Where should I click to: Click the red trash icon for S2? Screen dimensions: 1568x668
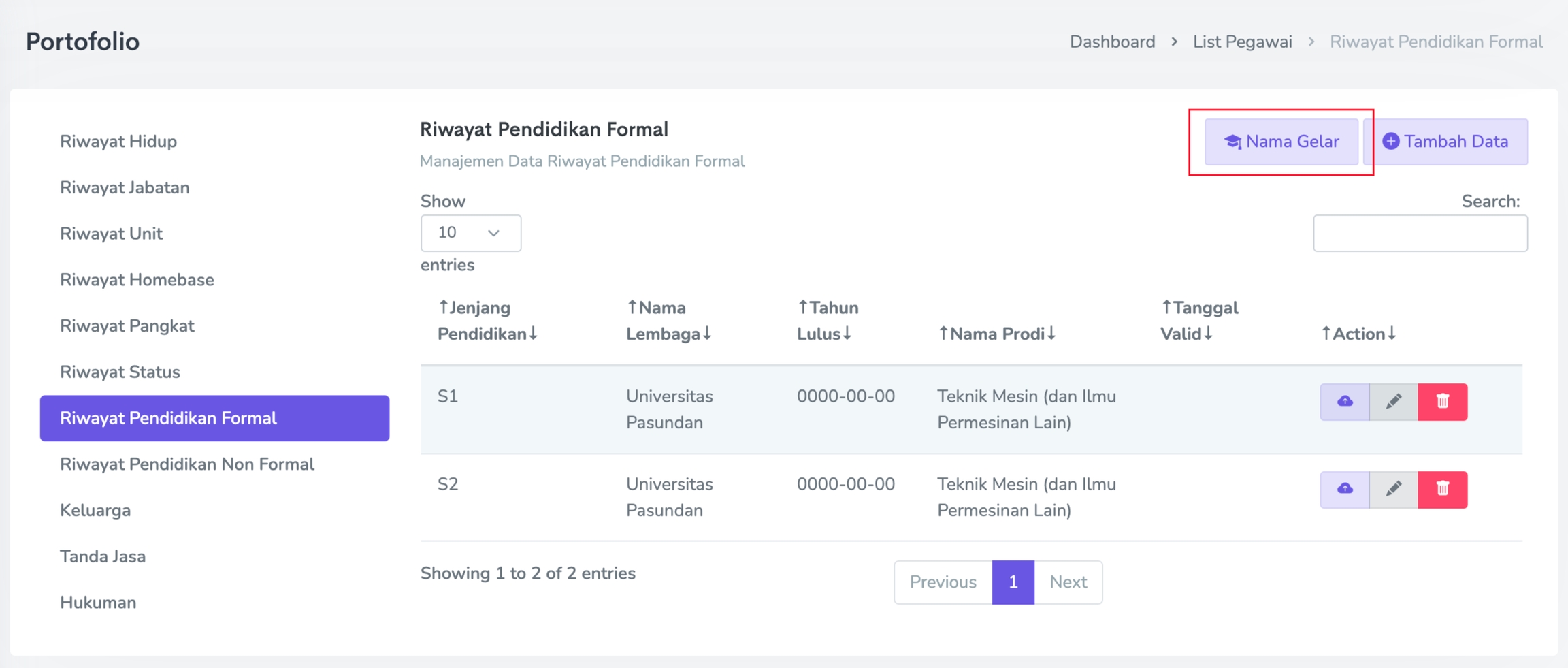pos(1442,489)
